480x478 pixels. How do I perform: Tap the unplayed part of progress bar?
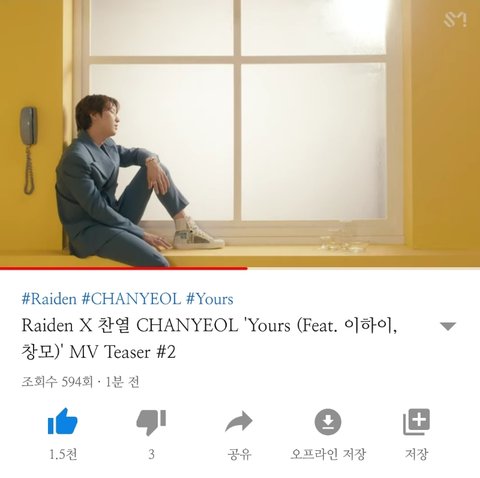[x=364, y=268]
